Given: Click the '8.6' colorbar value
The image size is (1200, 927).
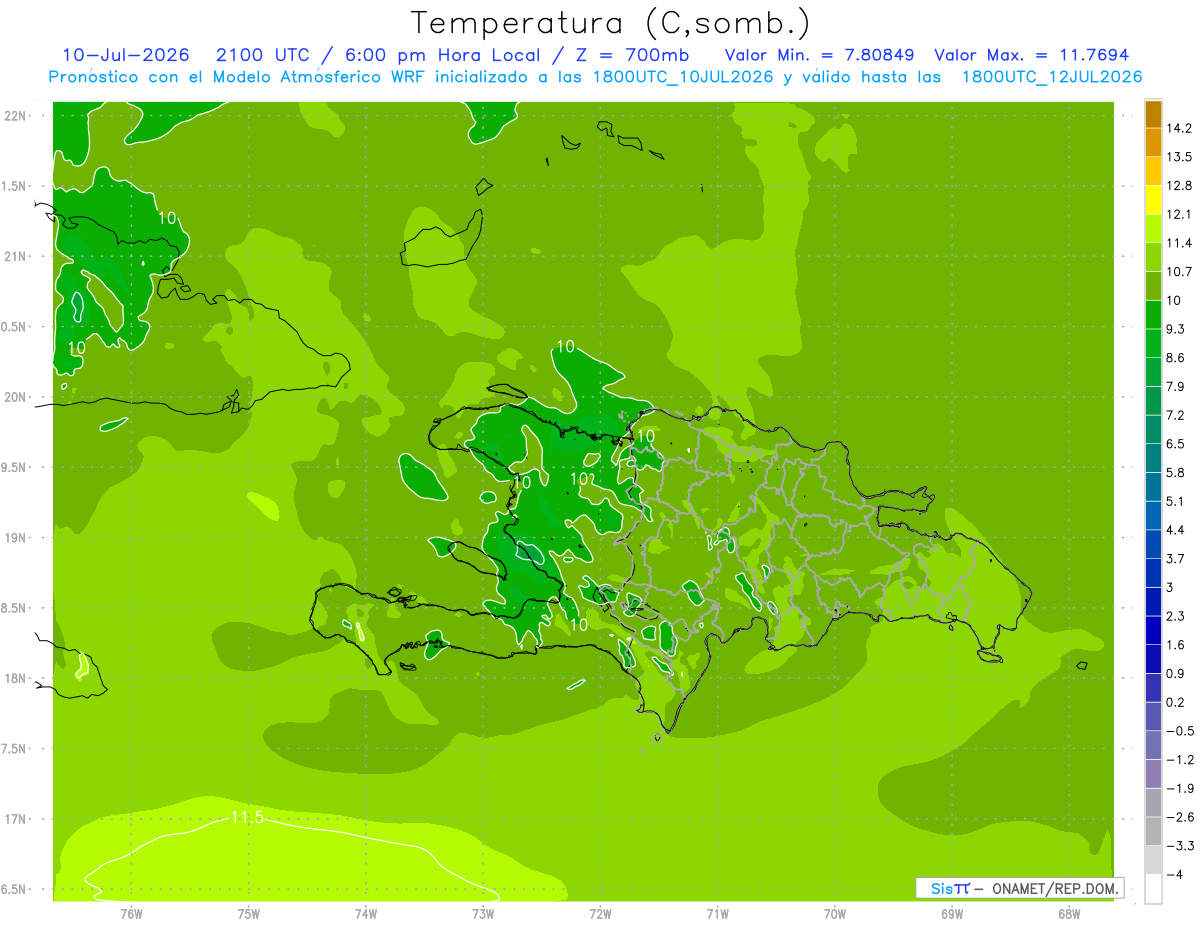Looking at the screenshot, I should pyautogui.click(x=1177, y=358).
